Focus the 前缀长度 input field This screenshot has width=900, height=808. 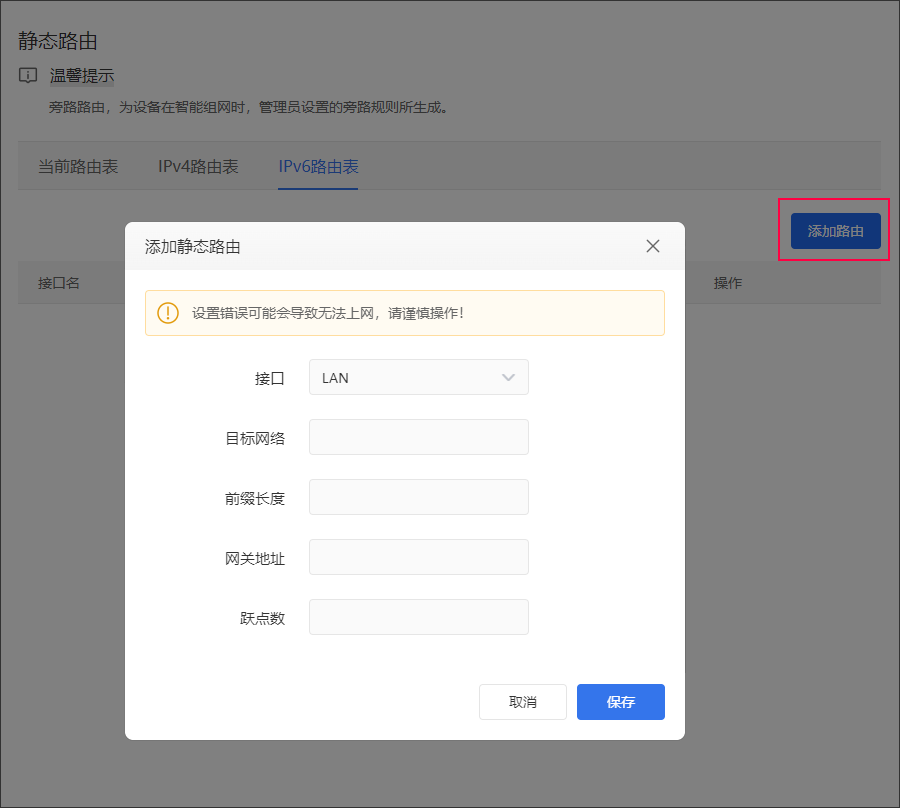[418, 497]
